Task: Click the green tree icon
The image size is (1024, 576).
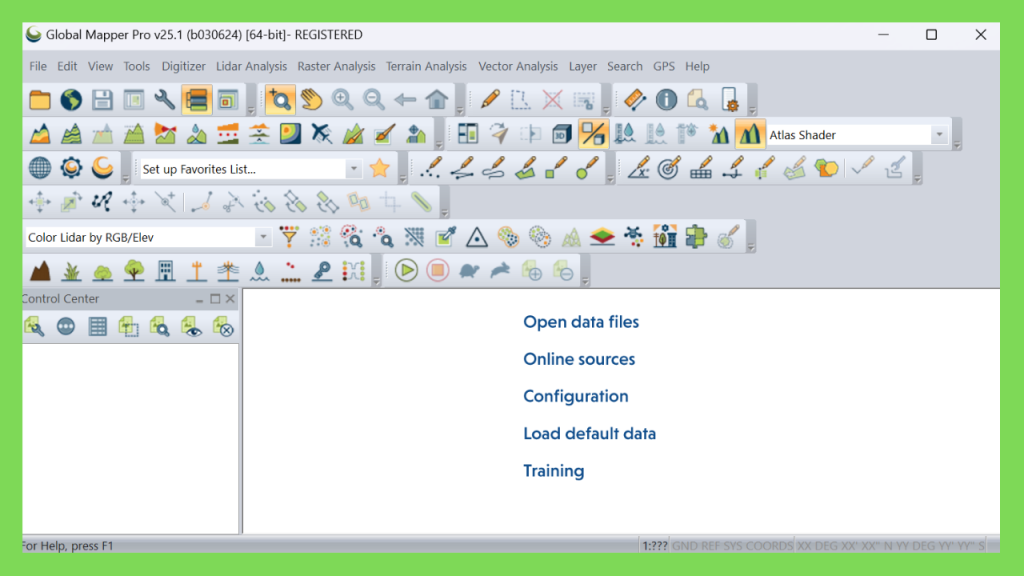Action: click(x=134, y=270)
